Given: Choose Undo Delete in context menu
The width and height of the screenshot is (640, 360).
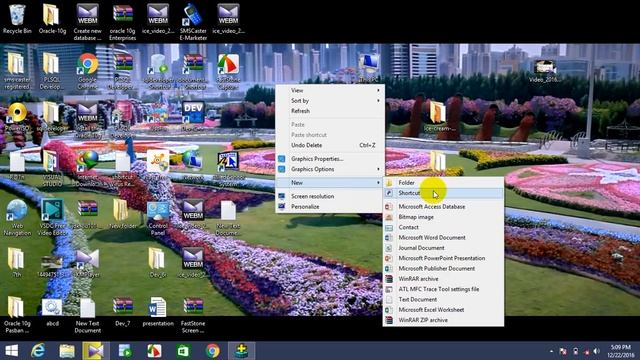Looking at the screenshot, I should coord(330,145).
